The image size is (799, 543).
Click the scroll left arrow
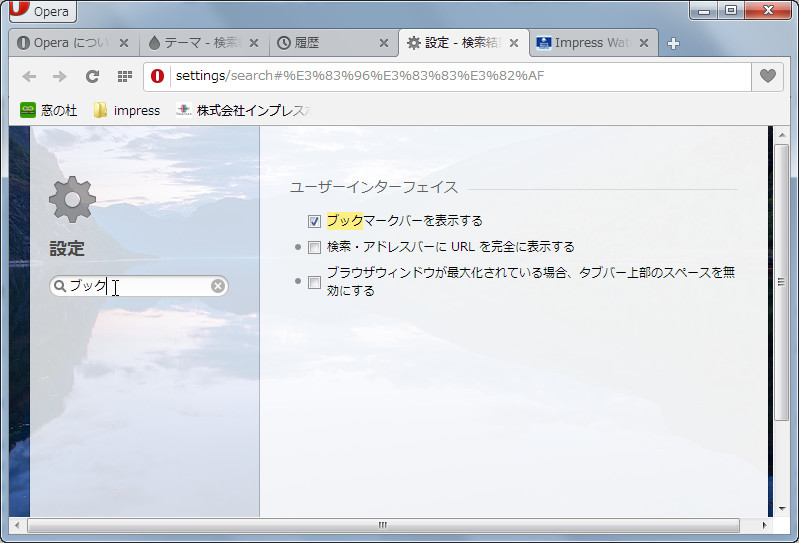pyautogui.click(x=17, y=525)
